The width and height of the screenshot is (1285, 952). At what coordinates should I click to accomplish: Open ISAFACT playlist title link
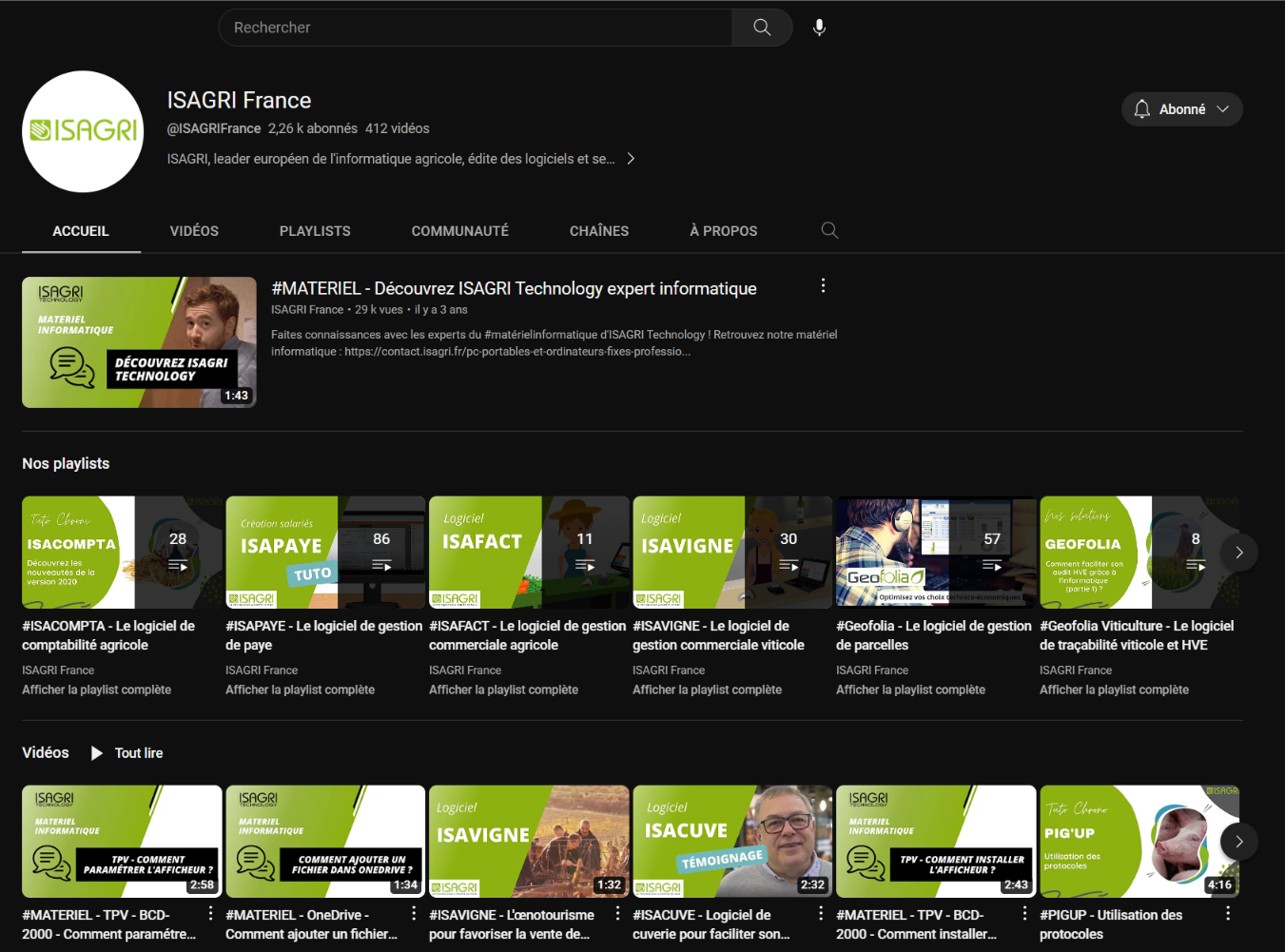(x=527, y=635)
